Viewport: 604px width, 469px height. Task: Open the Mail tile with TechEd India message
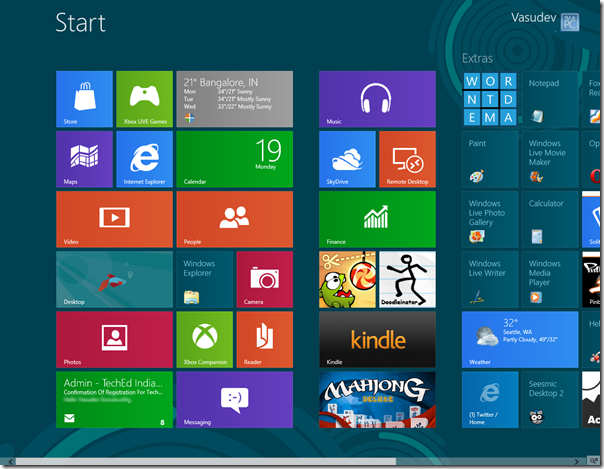[114, 400]
